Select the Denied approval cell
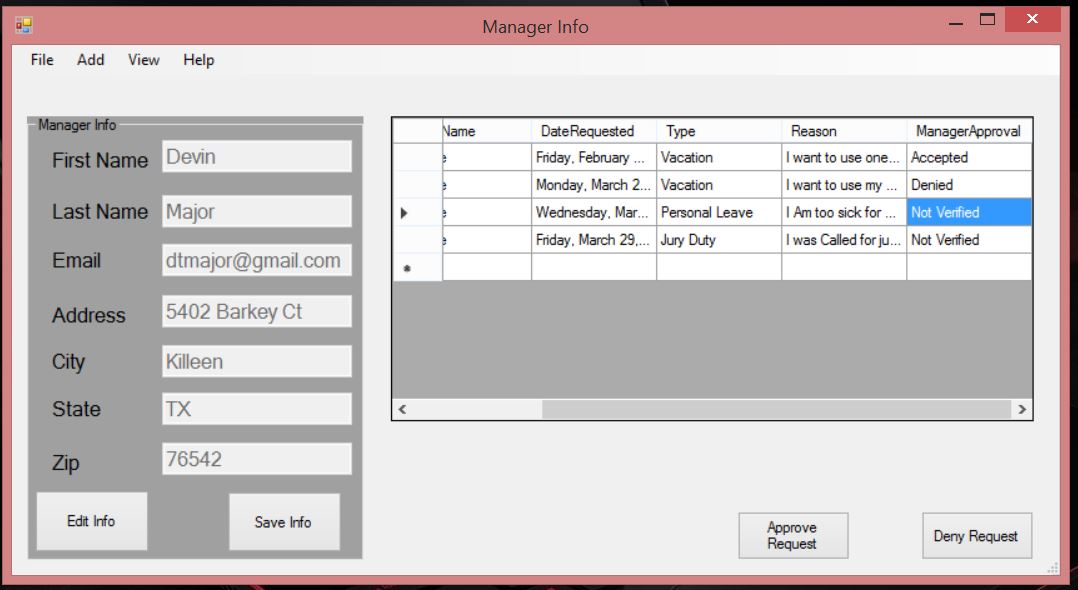The width and height of the screenshot is (1078, 590). pyautogui.click(x=967, y=185)
